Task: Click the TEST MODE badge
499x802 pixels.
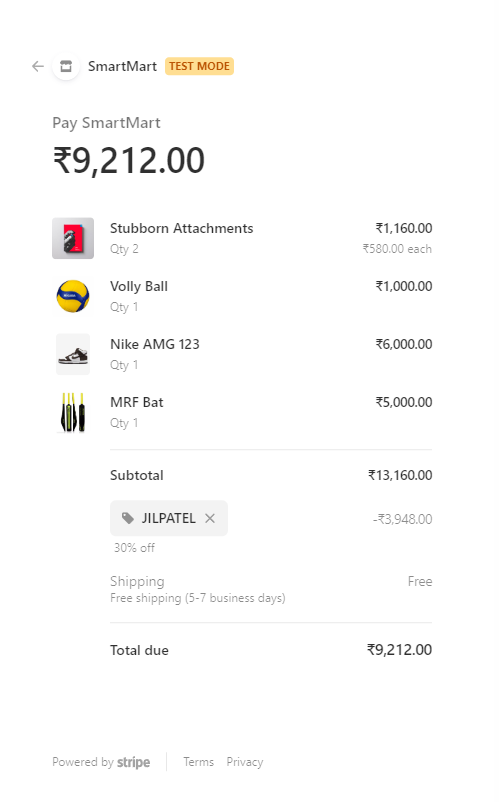Action: (x=199, y=66)
